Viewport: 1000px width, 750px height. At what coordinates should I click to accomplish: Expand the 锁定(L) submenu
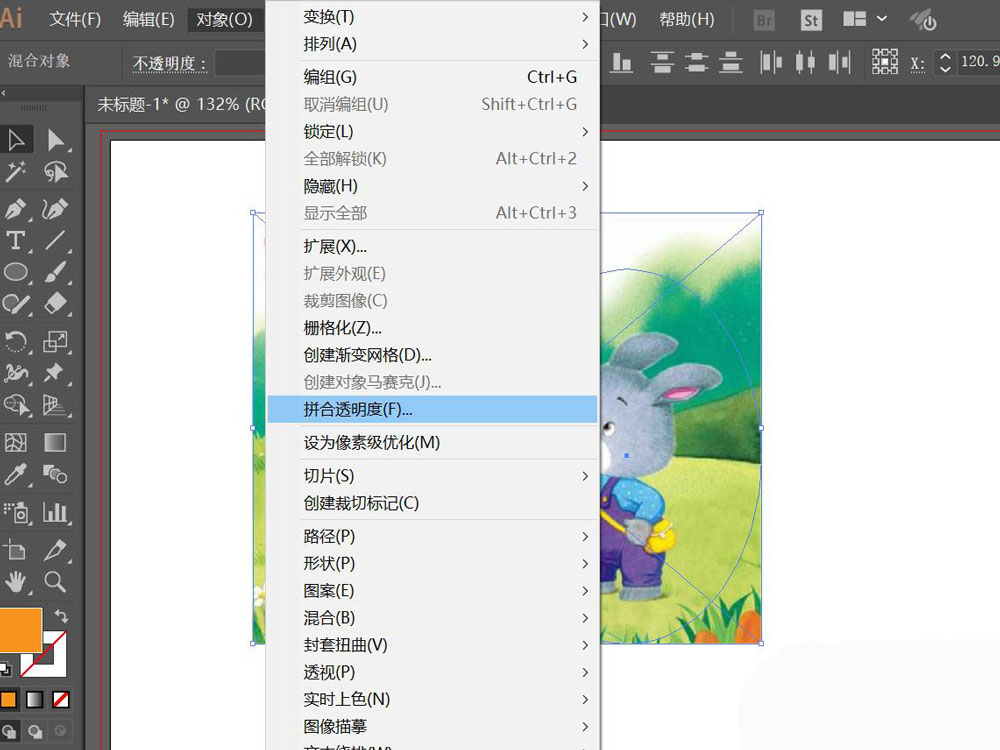tap(432, 131)
